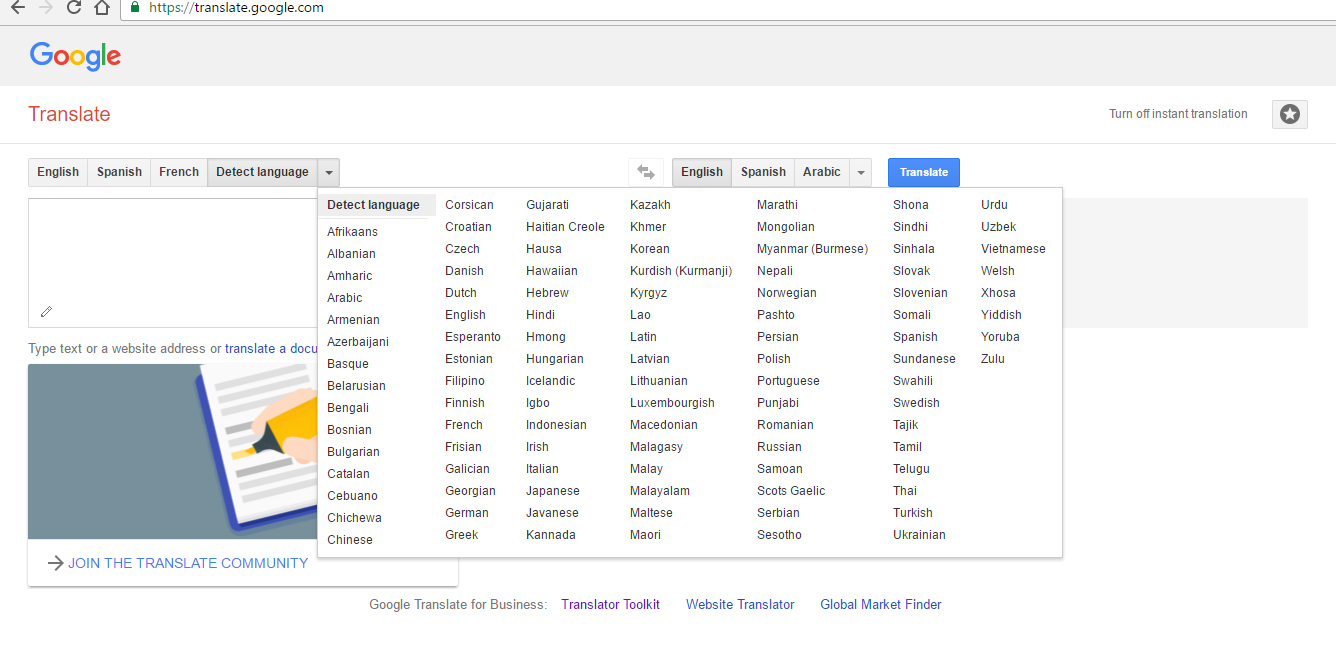
Task: Select Japanese from the language list
Action: point(552,490)
